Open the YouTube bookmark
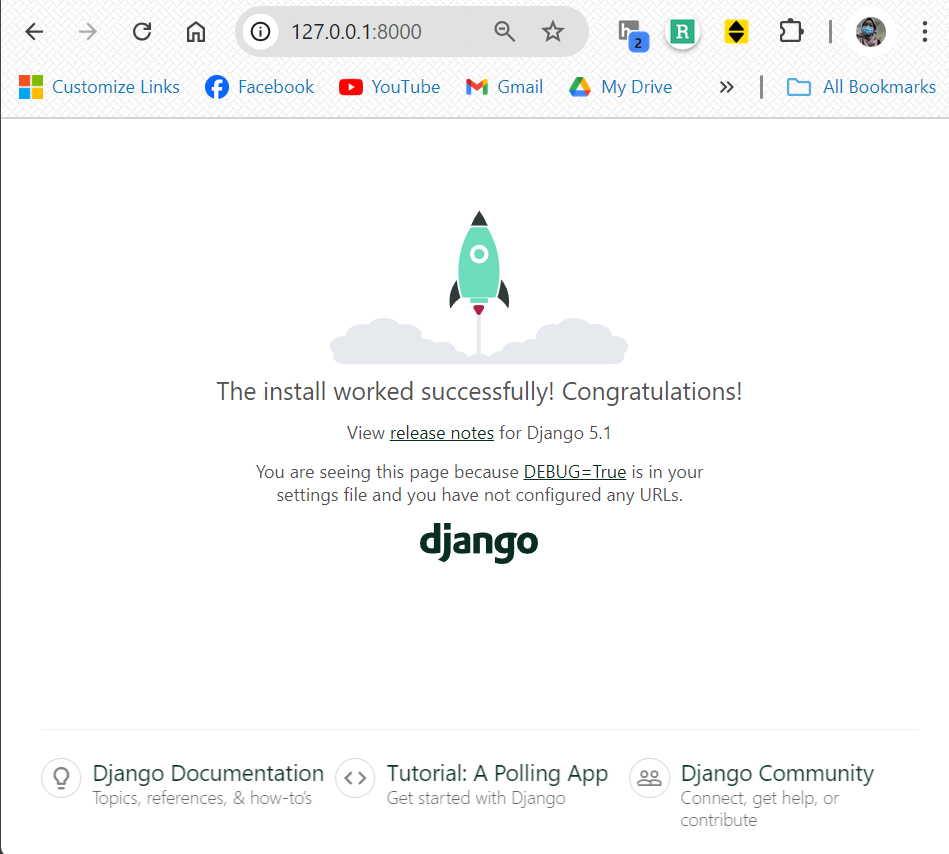The width and height of the screenshot is (949, 854). pyautogui.click(x=389, y=87)
